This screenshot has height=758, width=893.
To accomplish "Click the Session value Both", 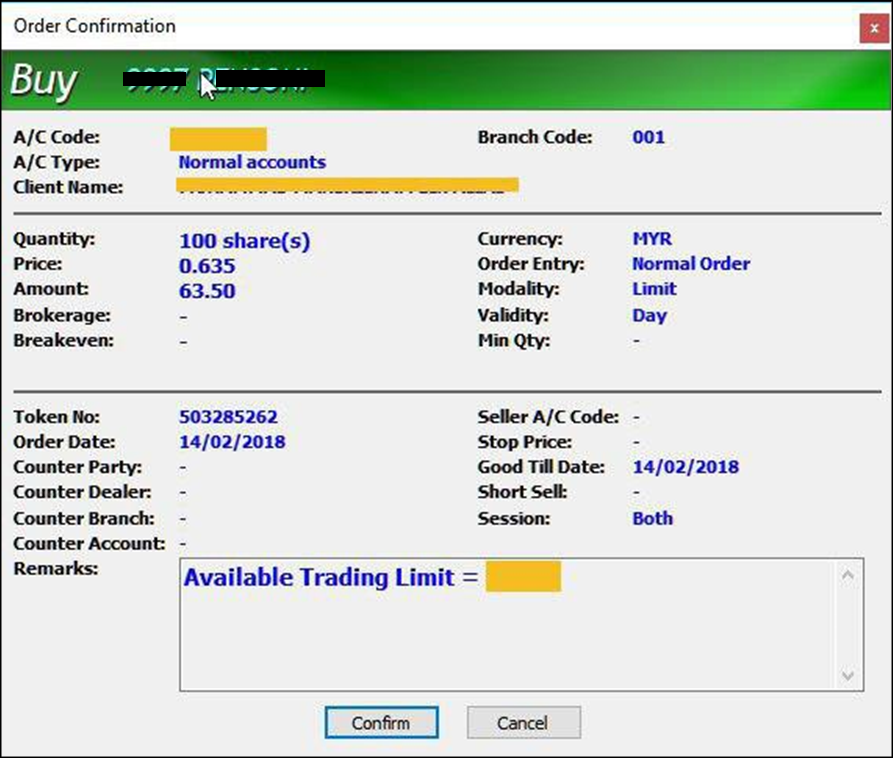I will pyautogui.click(x=652, y=518).
